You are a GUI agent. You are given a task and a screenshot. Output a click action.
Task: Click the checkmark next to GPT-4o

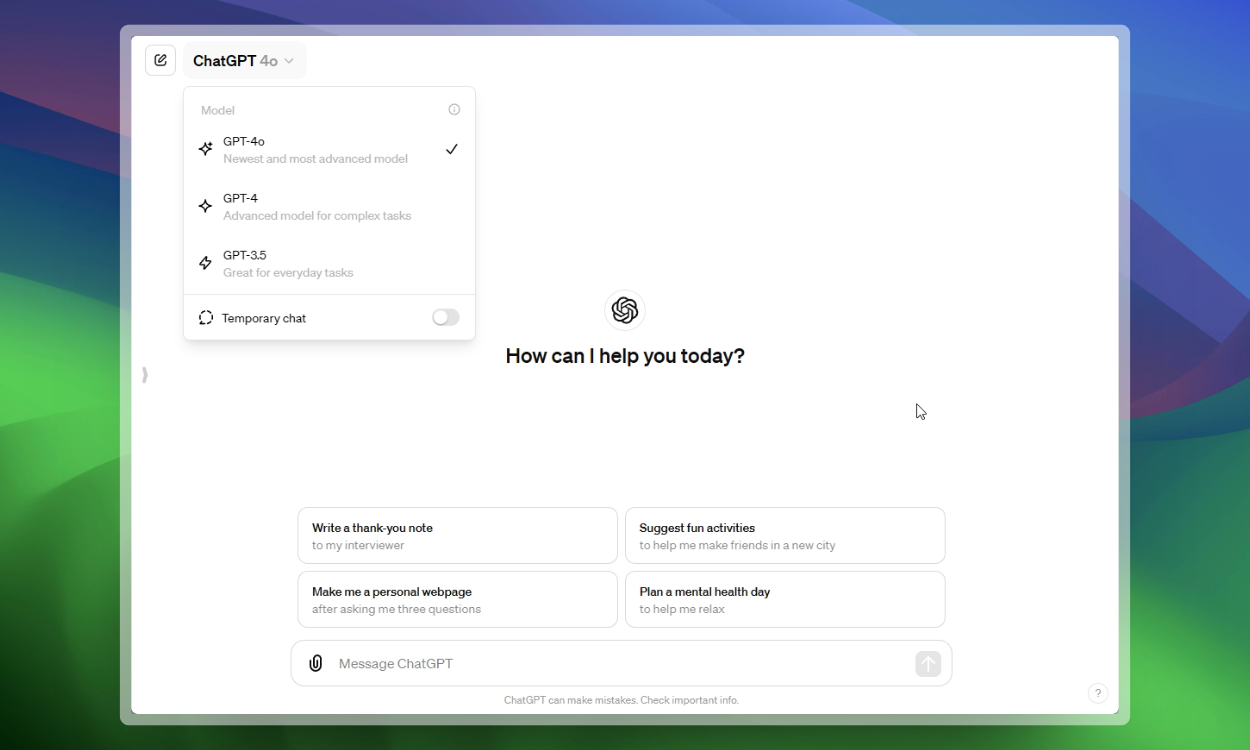[452, 149]
